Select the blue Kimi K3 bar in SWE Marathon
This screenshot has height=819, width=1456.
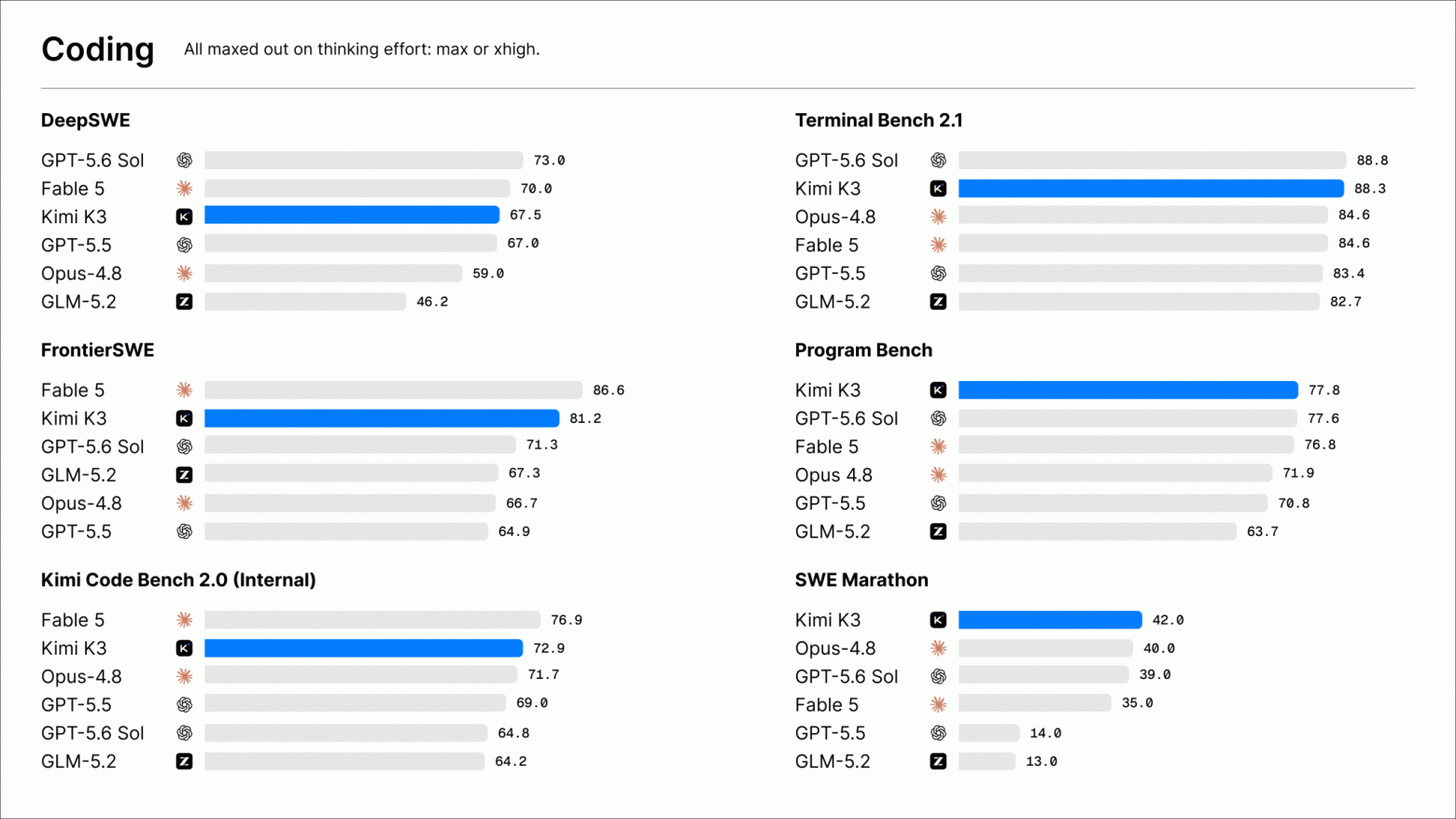coord(1050,620)
